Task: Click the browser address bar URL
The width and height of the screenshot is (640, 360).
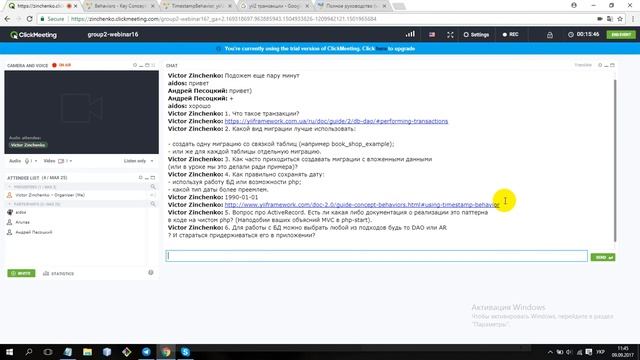Action: tap(224, 19)
